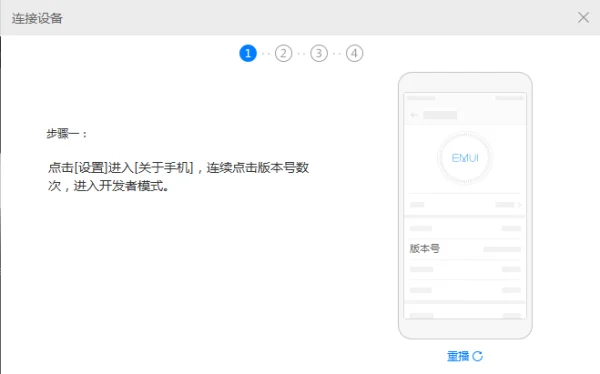Go to step 4 indicator
The width and height of the screenshot is (600, 374).
point(354,53)
